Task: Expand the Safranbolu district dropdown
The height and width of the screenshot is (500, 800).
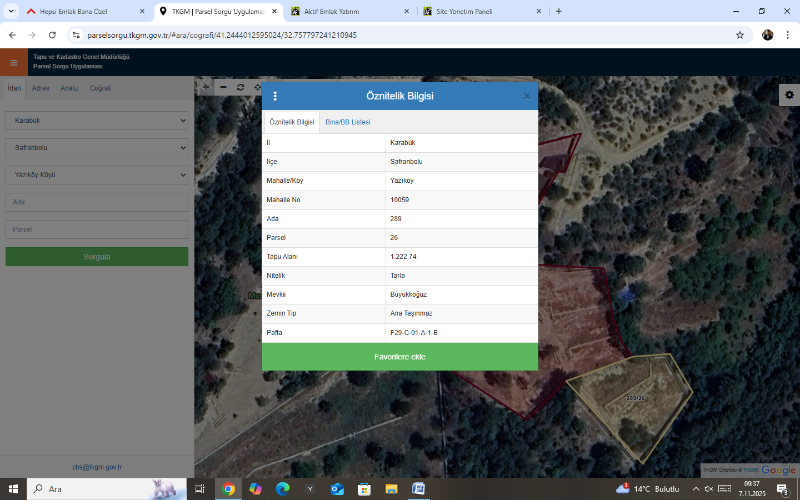Action: coord(96,146)
